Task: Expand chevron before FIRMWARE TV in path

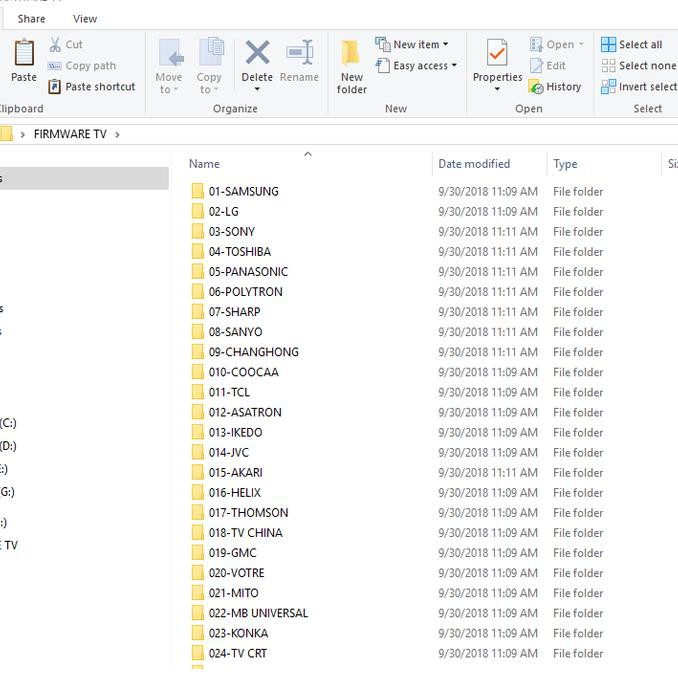Action: point(23,134)
